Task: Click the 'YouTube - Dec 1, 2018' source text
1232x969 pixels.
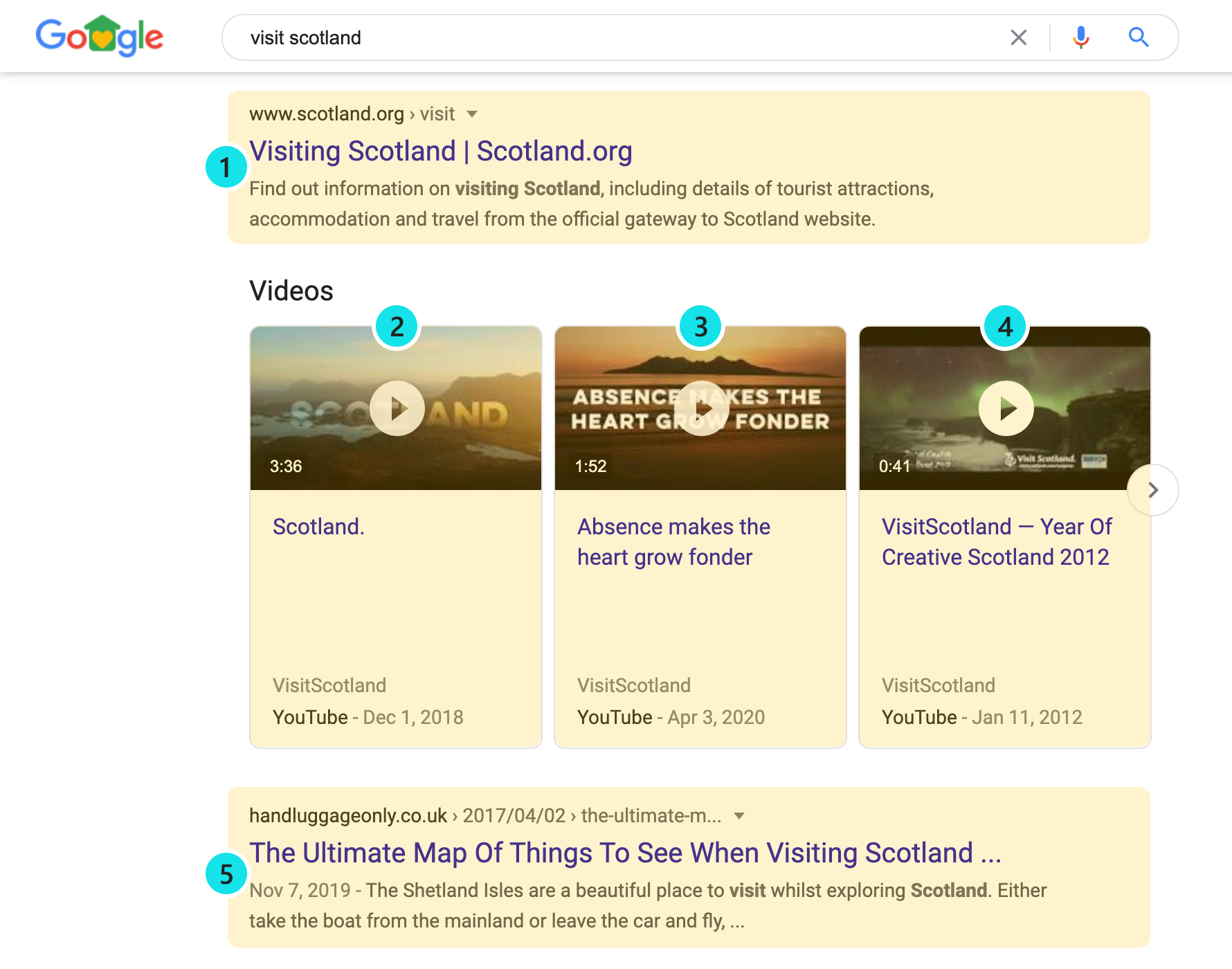Action: pos(368,717)
